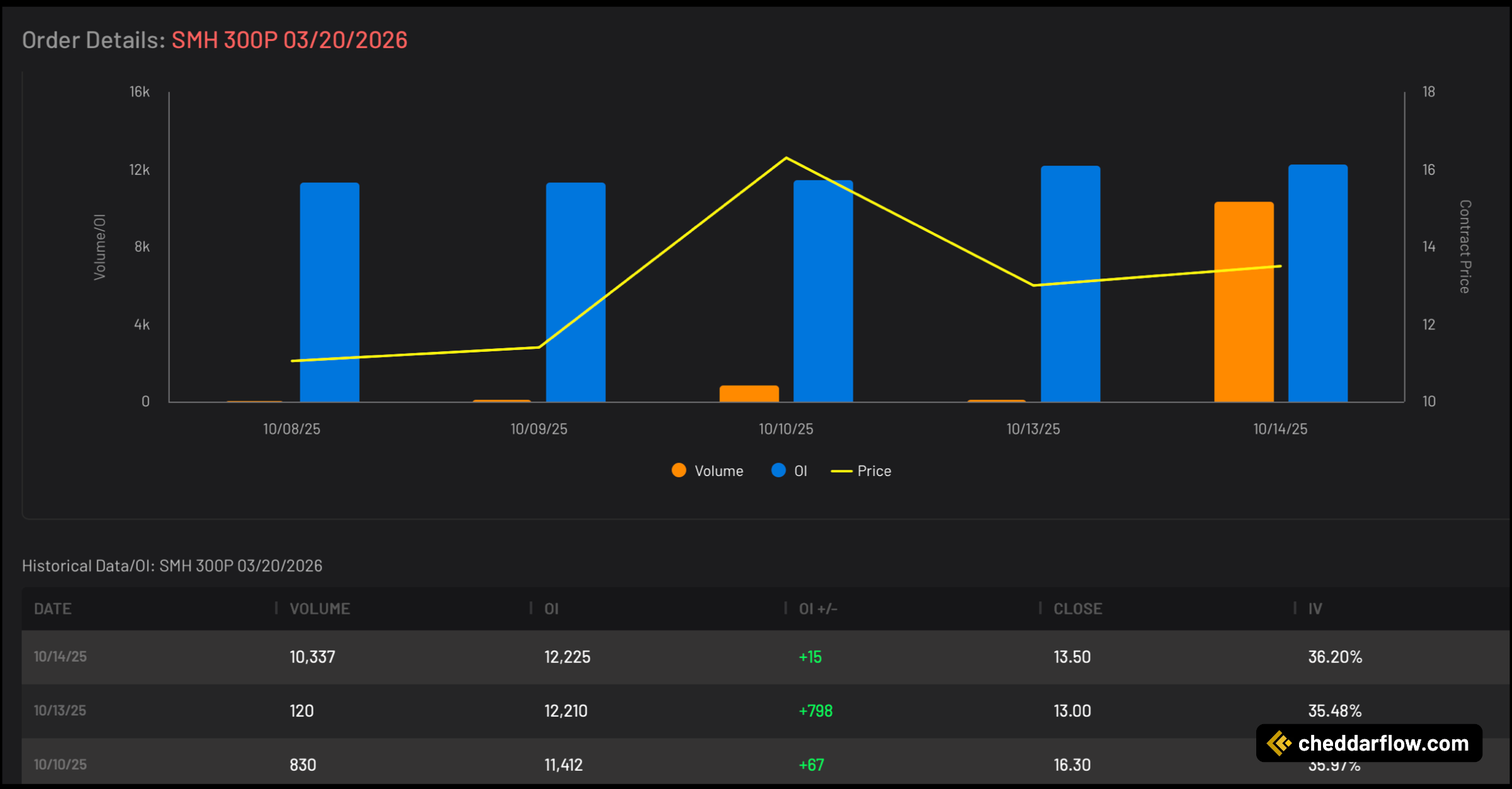This screenshot has height=789, width=1512.
Task: Click the 10/13/25 date table cell
Action: [x=60, y=711]
